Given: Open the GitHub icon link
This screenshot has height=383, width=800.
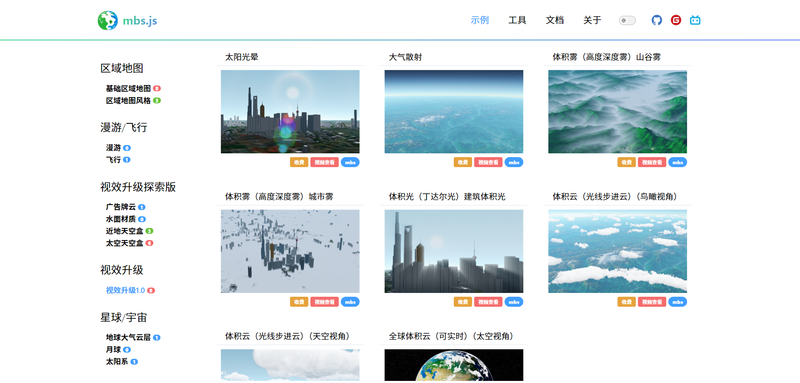Looking at the screenshot, I should click(657, 20).
